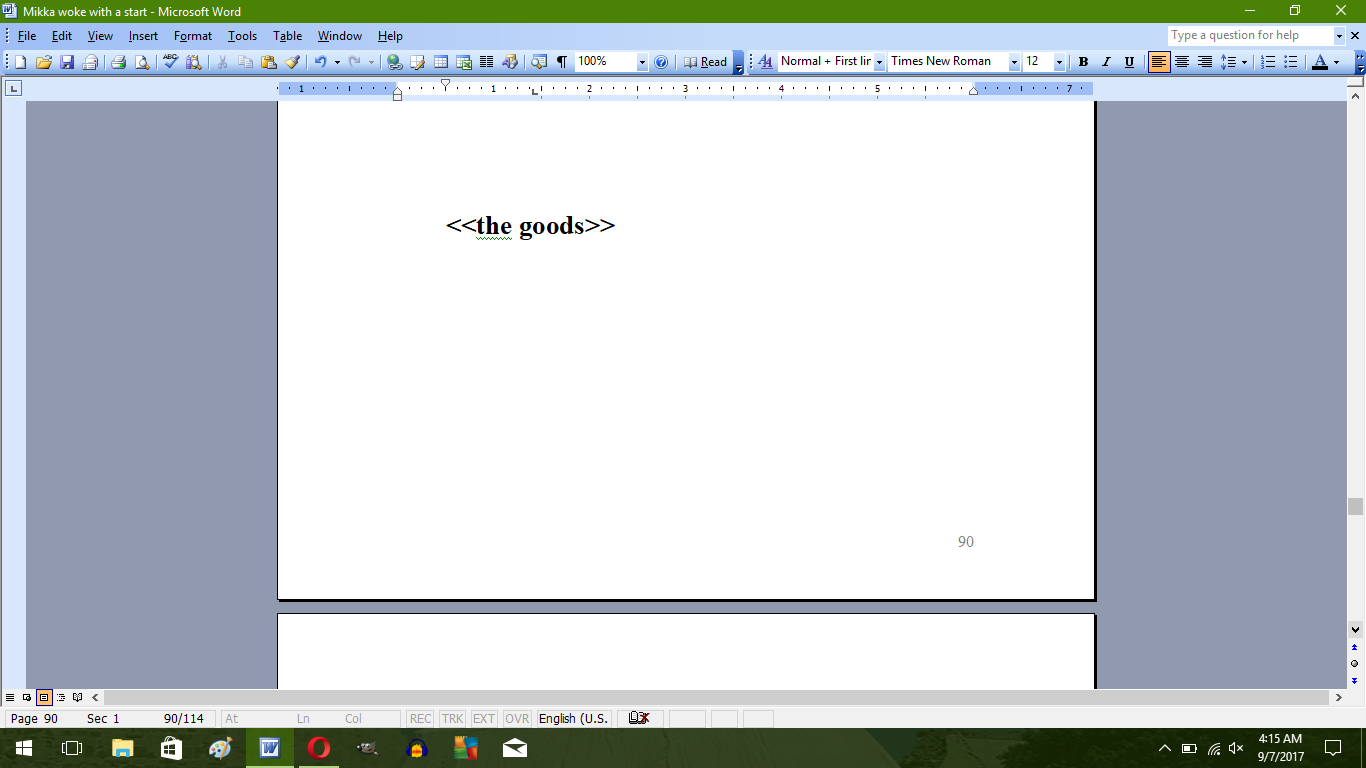Click the Save icon in the toolbar

point(67,62)
